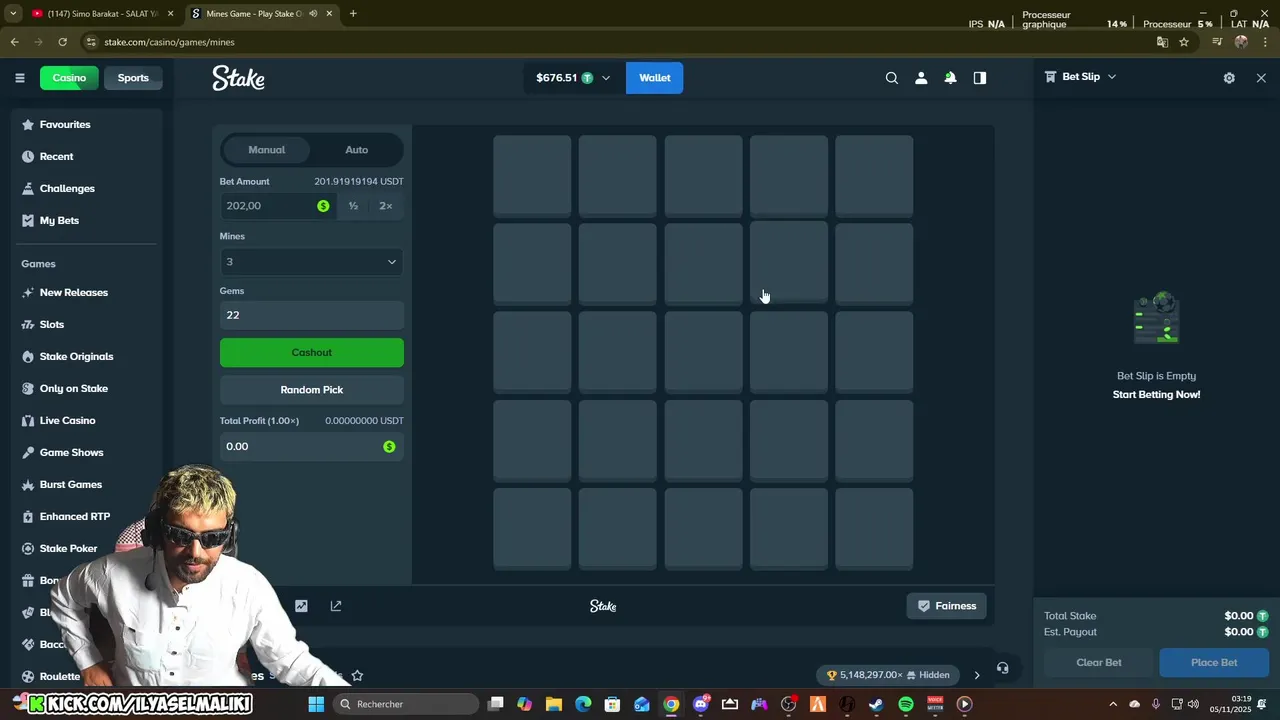Click the share/popout icon below game
This screenshot has width=1280, height=720.
(x=336, y=606)
